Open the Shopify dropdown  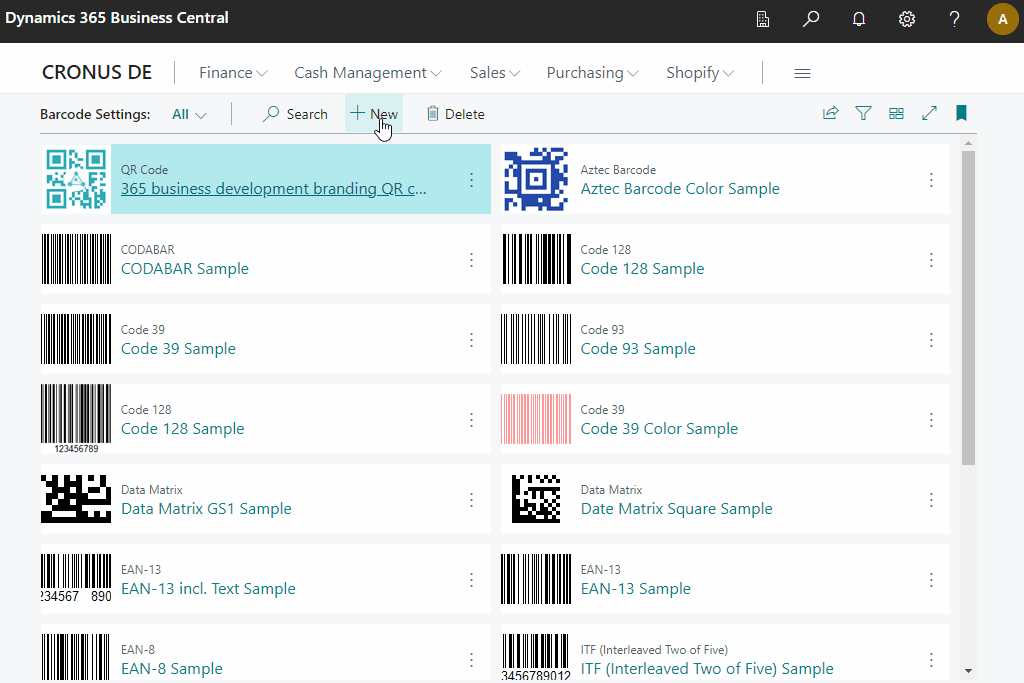[699, 72]
